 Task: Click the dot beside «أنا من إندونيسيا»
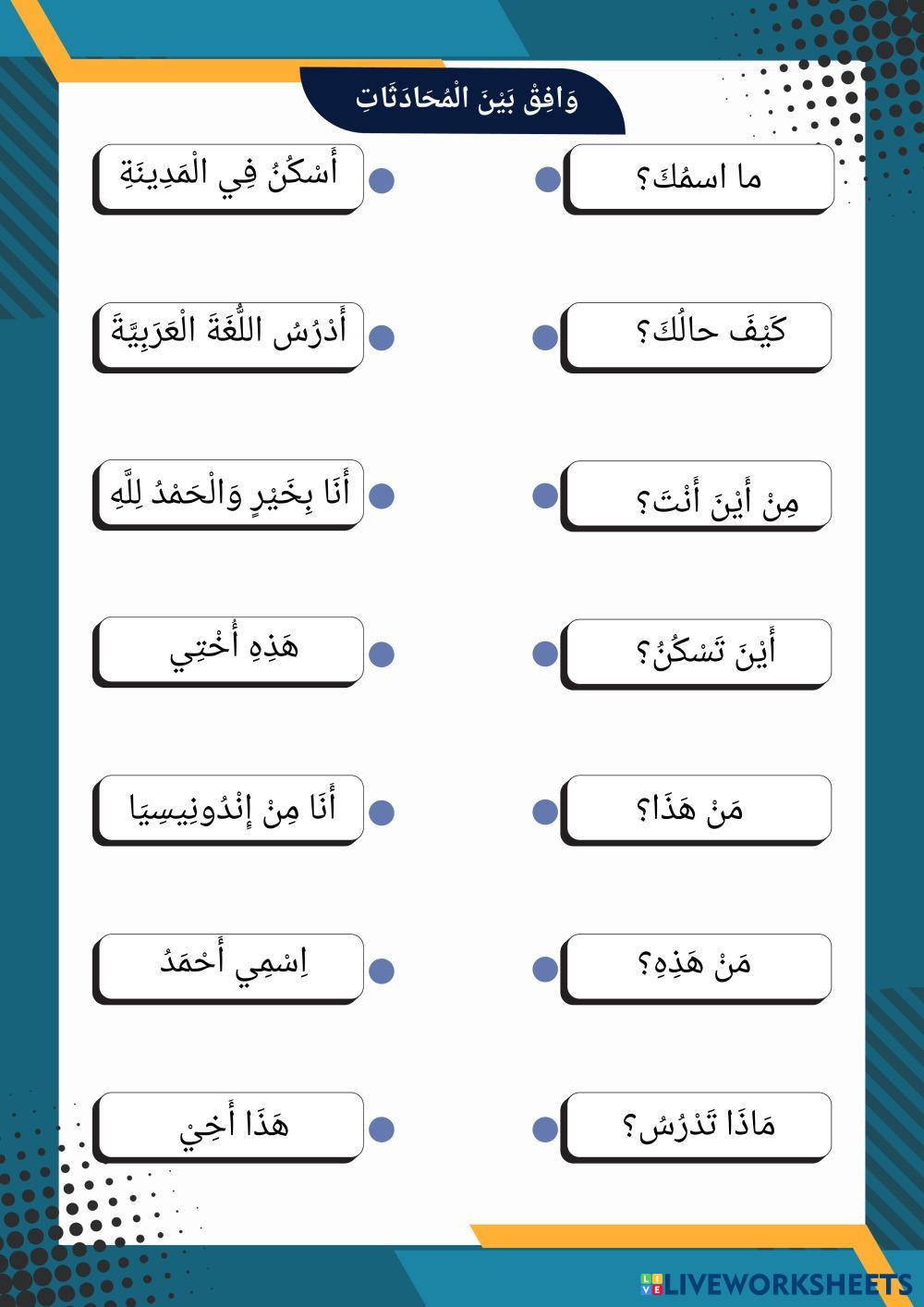point(382,812)
